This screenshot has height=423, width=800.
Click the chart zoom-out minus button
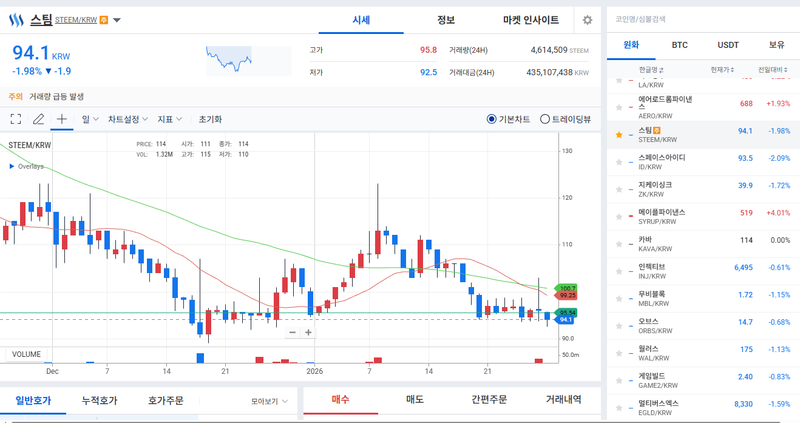point(292,332)
